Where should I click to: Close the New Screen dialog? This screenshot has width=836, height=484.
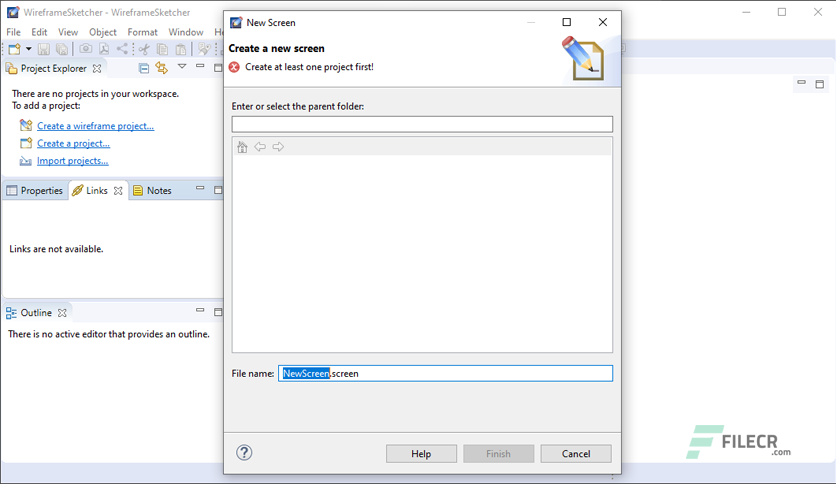pyautogui.click(x=602, y=22)
